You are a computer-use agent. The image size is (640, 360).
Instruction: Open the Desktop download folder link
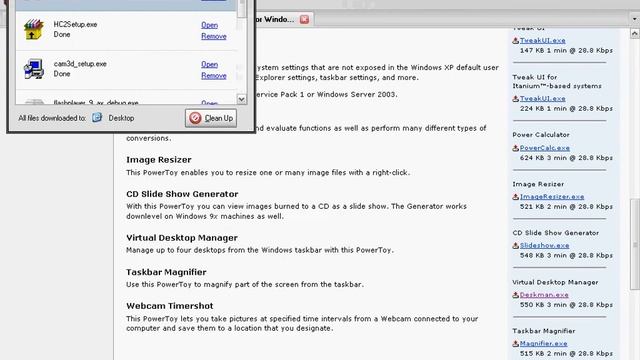[121, 118]
